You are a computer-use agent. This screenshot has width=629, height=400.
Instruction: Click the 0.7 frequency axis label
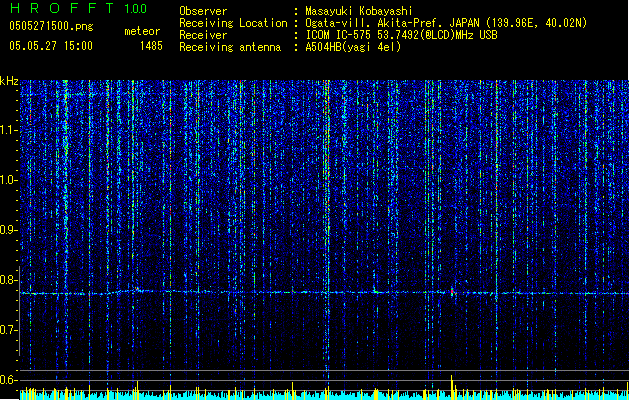coord(8,330)
